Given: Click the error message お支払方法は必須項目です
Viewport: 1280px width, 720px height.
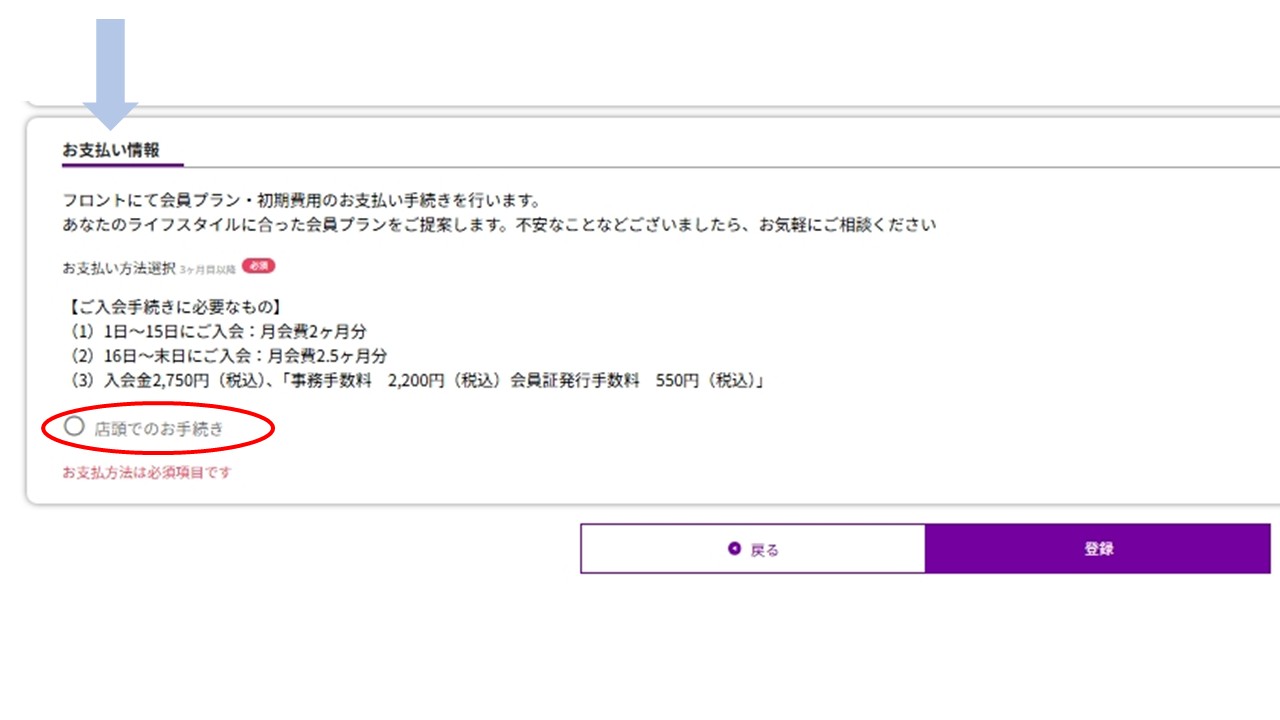Looking at the screenshot, I should (x=146, y=472).
